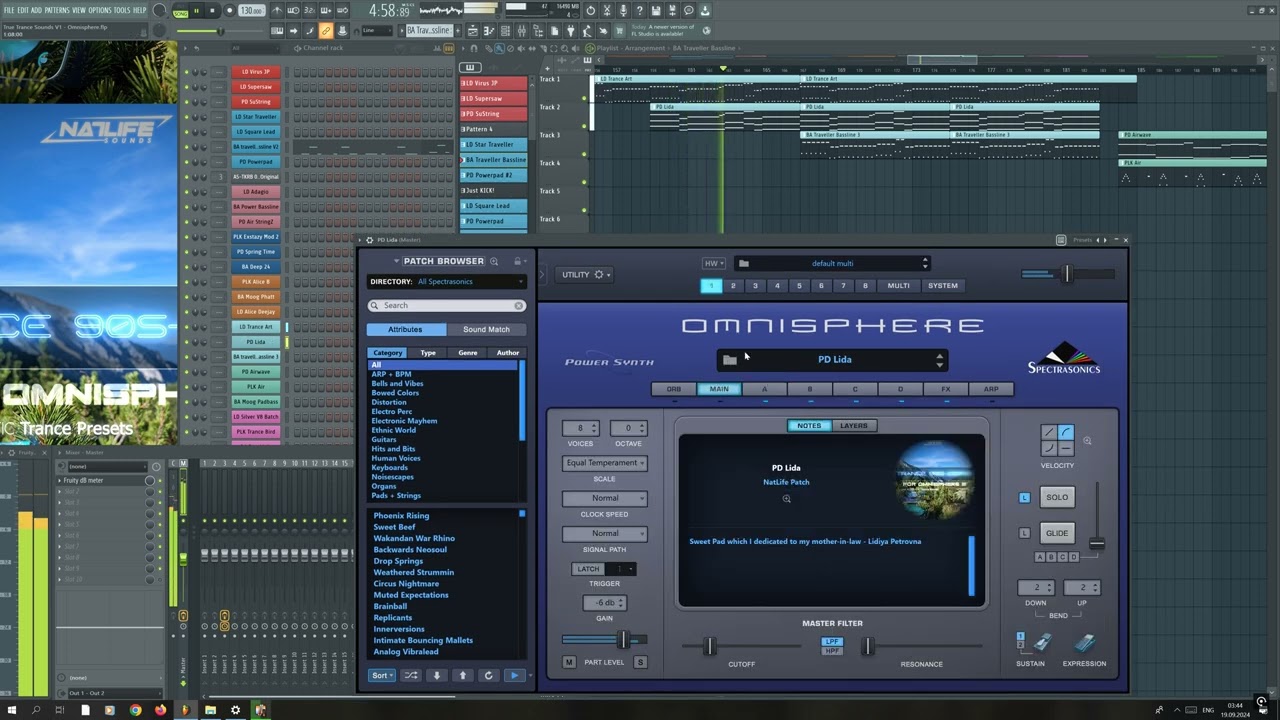
Task: Open the UTILITY gear menu
Action: [x=600, y=275]
